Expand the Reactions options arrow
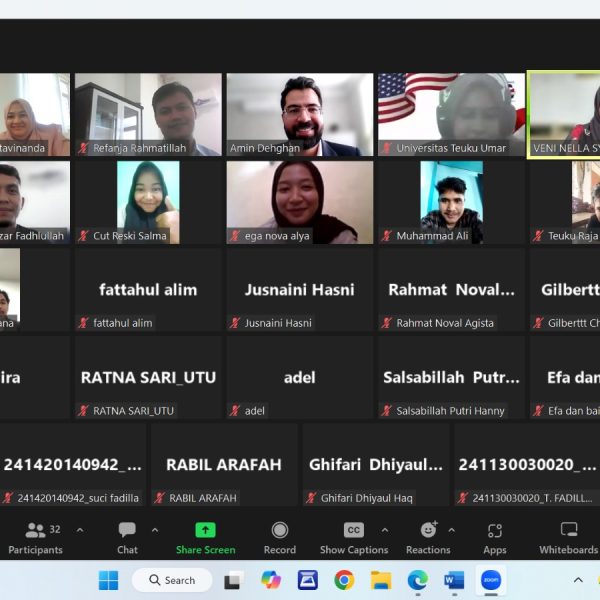 [x=451, y=530]
